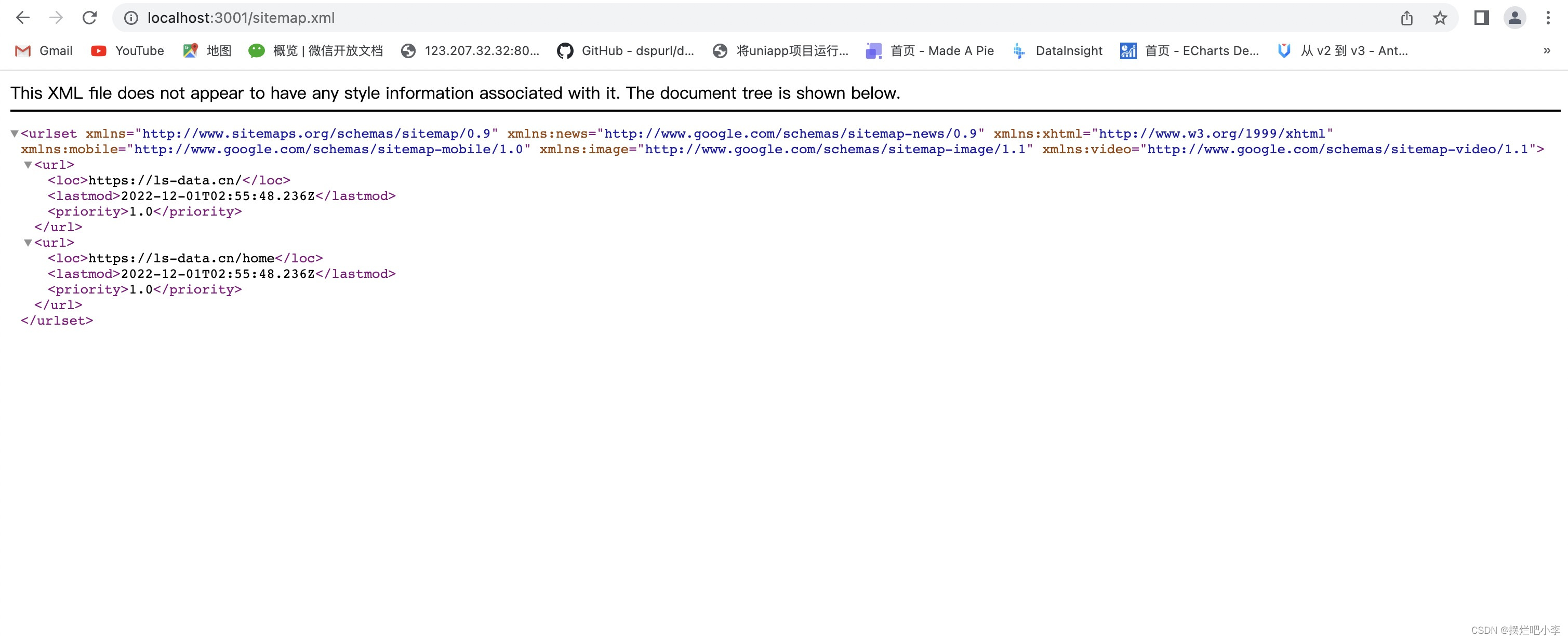Collapse the second url element
The height and width of the screenshot is (640, 1568).
tap(28, 242)
